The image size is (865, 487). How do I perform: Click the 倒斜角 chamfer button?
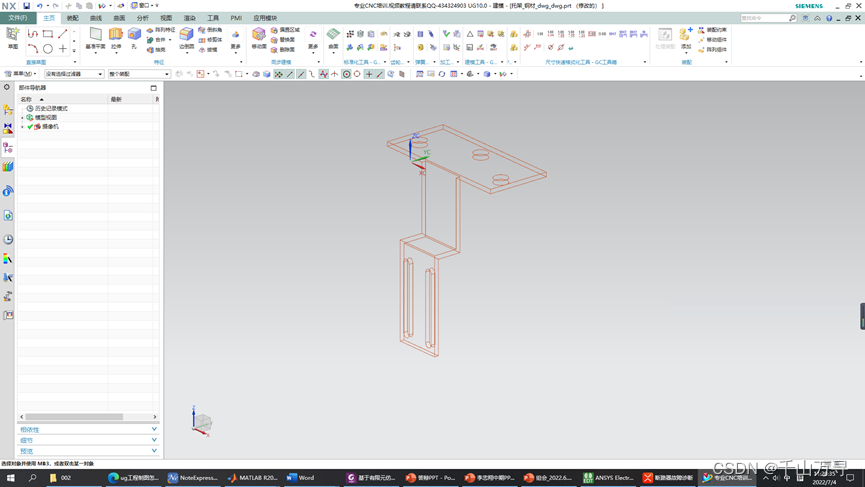[210, 30]
